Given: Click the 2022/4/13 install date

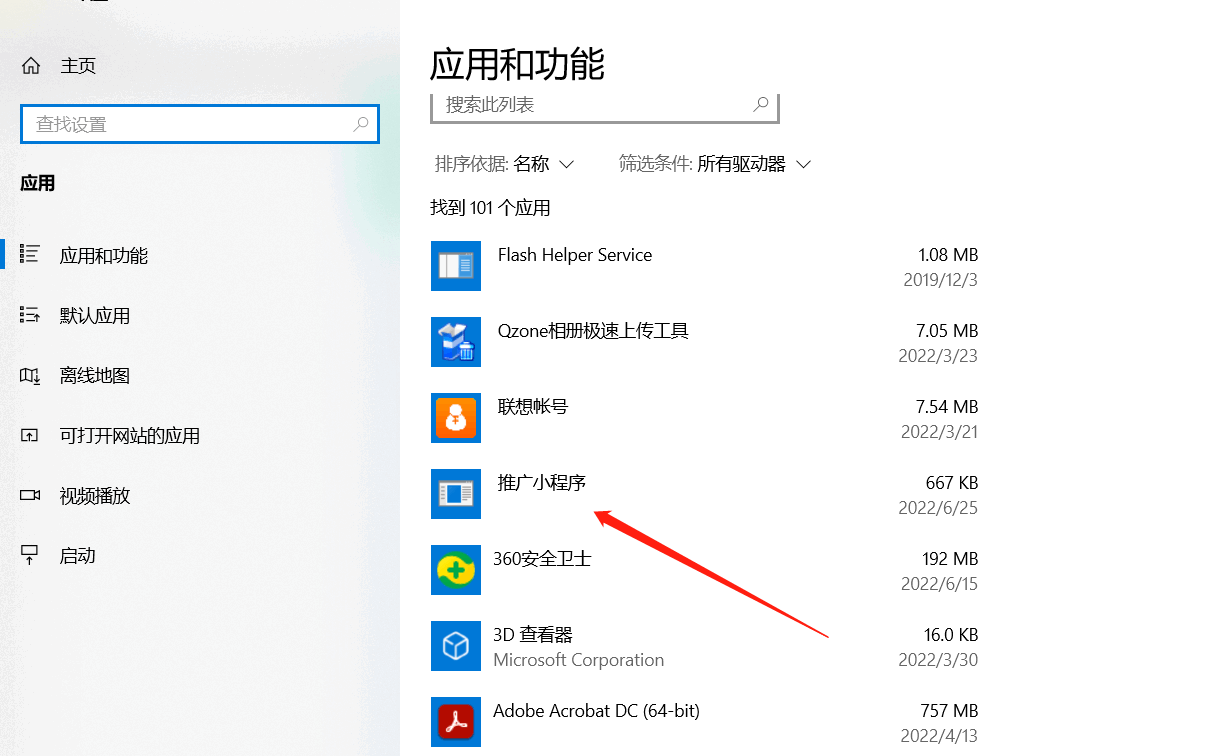Looking at the screenshot, I should tap(940, 736).
